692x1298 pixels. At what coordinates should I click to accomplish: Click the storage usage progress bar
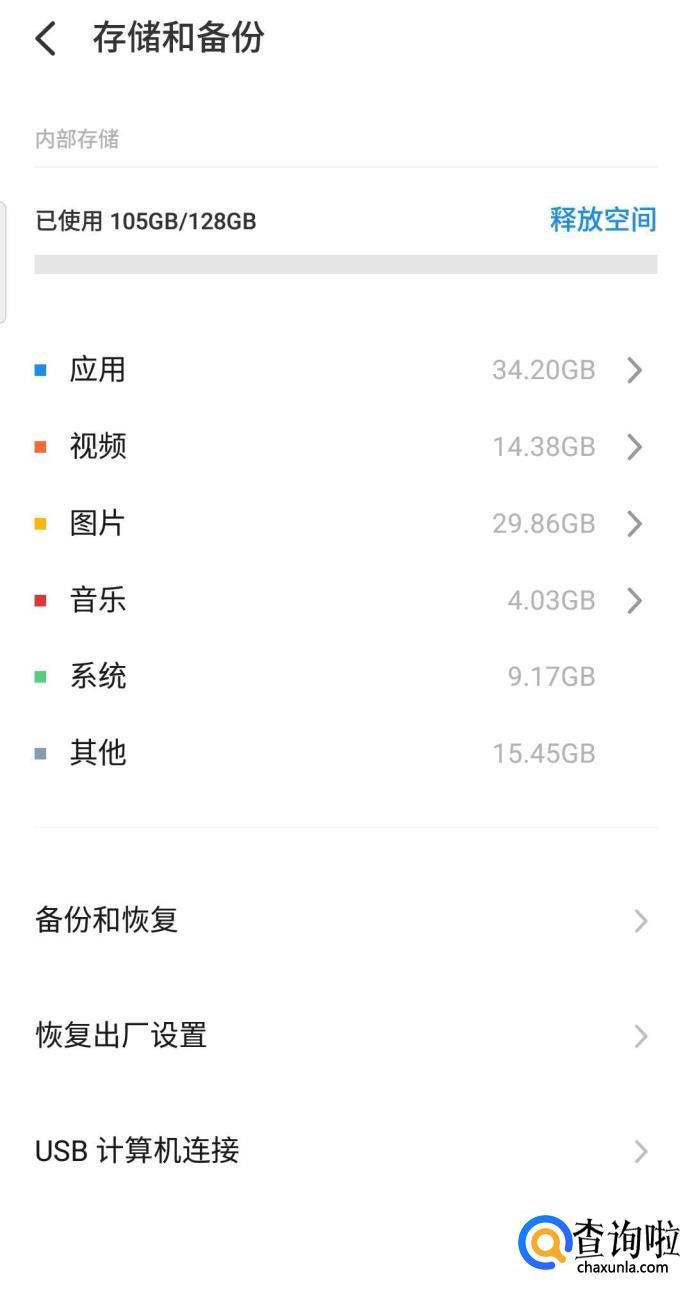click(x=345, y=264)
